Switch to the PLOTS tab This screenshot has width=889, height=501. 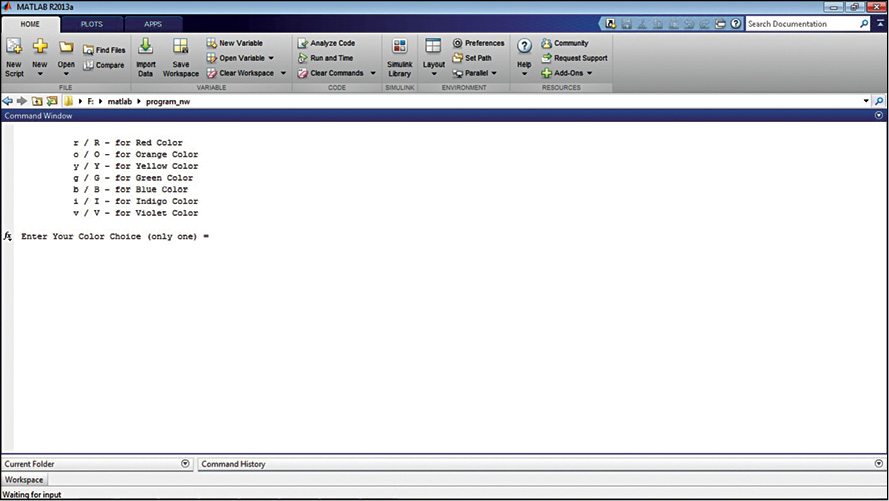tap(91, 23)
